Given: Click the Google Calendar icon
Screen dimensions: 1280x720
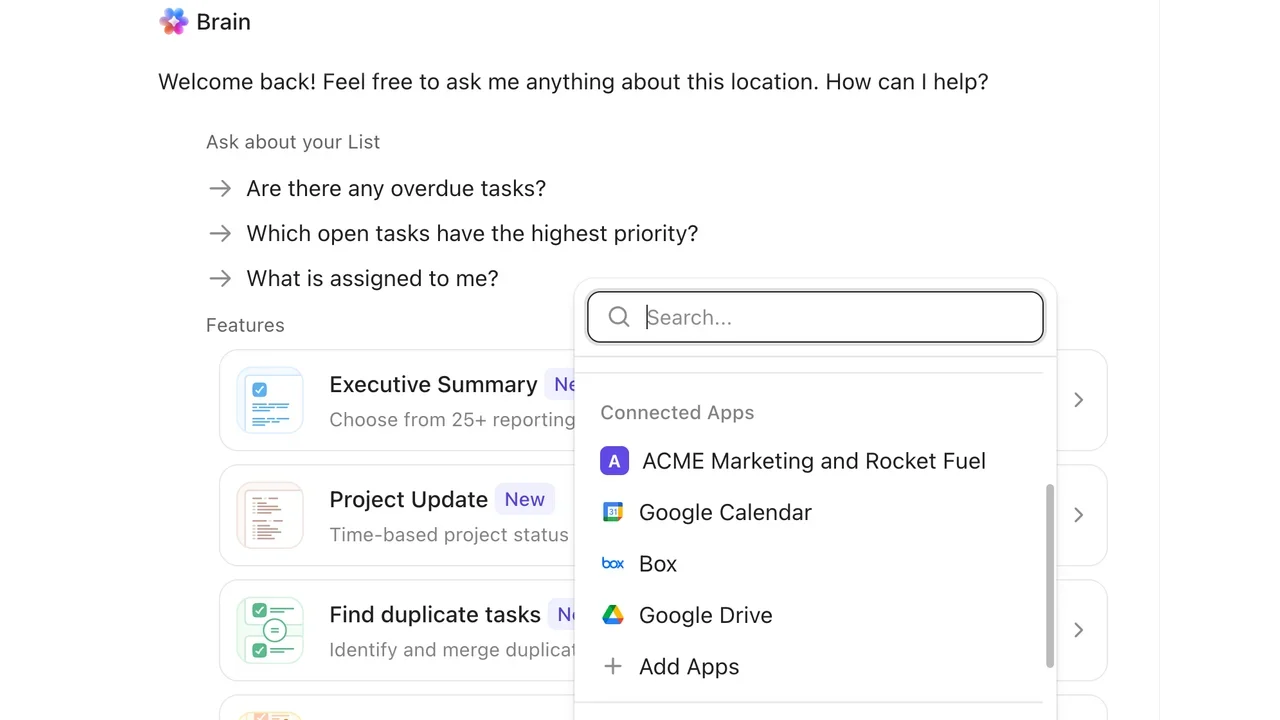Looking at the screenshot, I should pyautogui.click(x=613, y=512).
